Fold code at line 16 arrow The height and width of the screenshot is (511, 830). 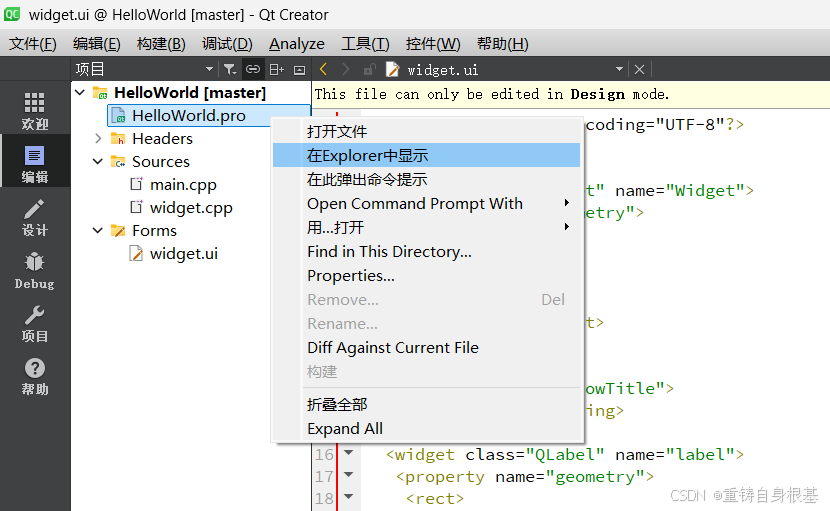[348, 453]
